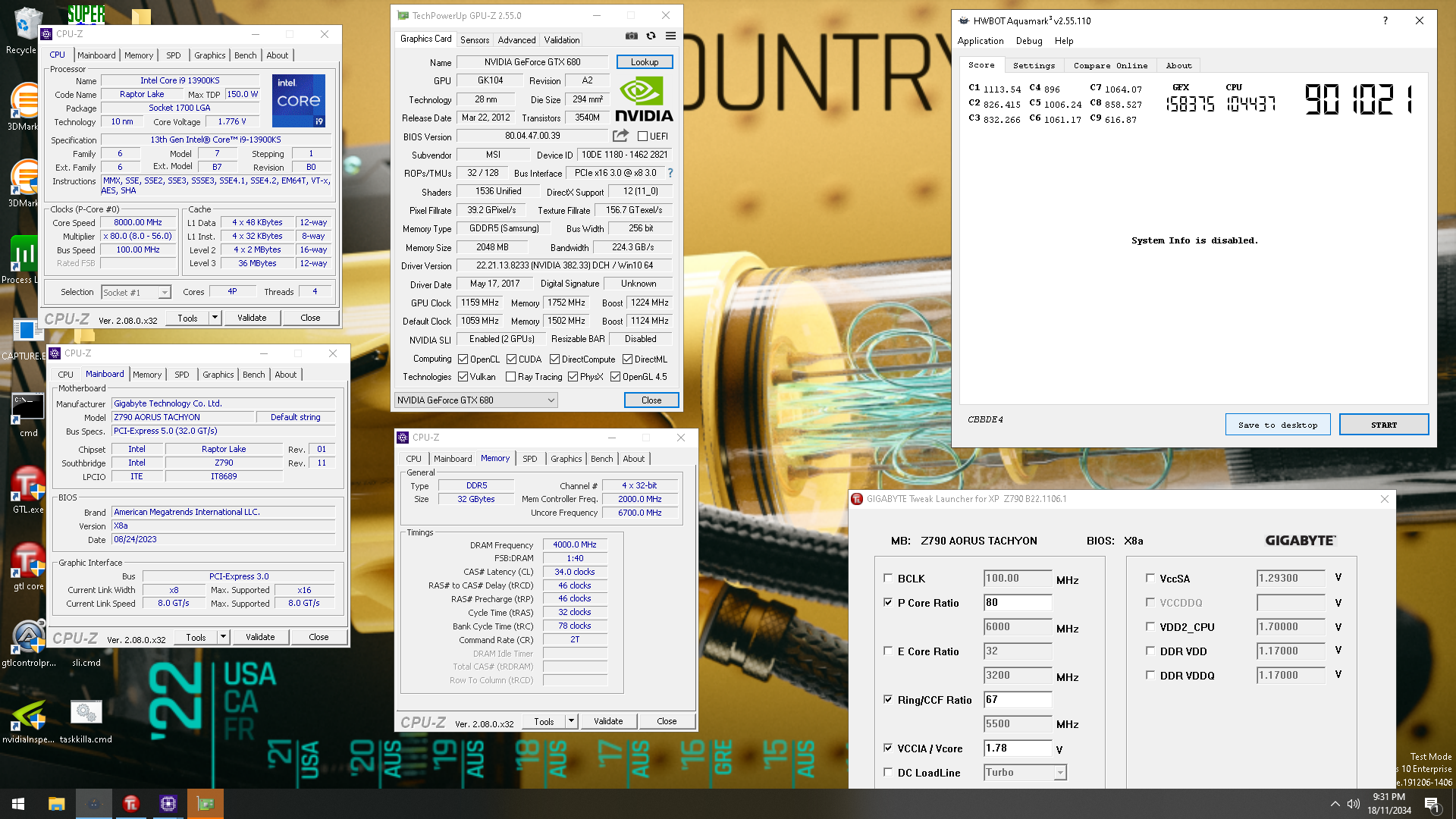Open the Debug menu in Aquamark
The width and height of the screenshot is (1456, 819).
pos(1029,41)
